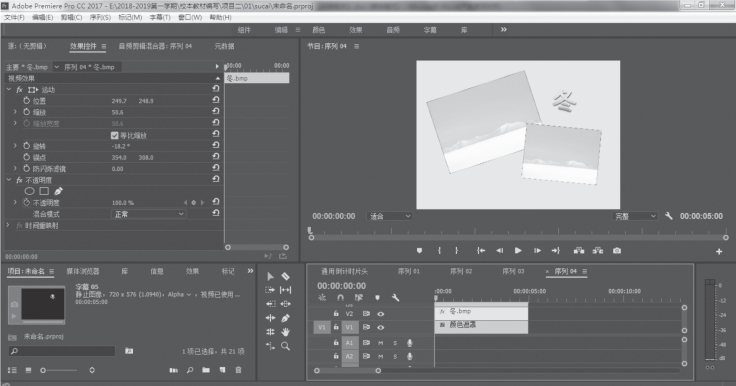Toggle V1 track output eye
736x386 pixels.
click(381, 327)
